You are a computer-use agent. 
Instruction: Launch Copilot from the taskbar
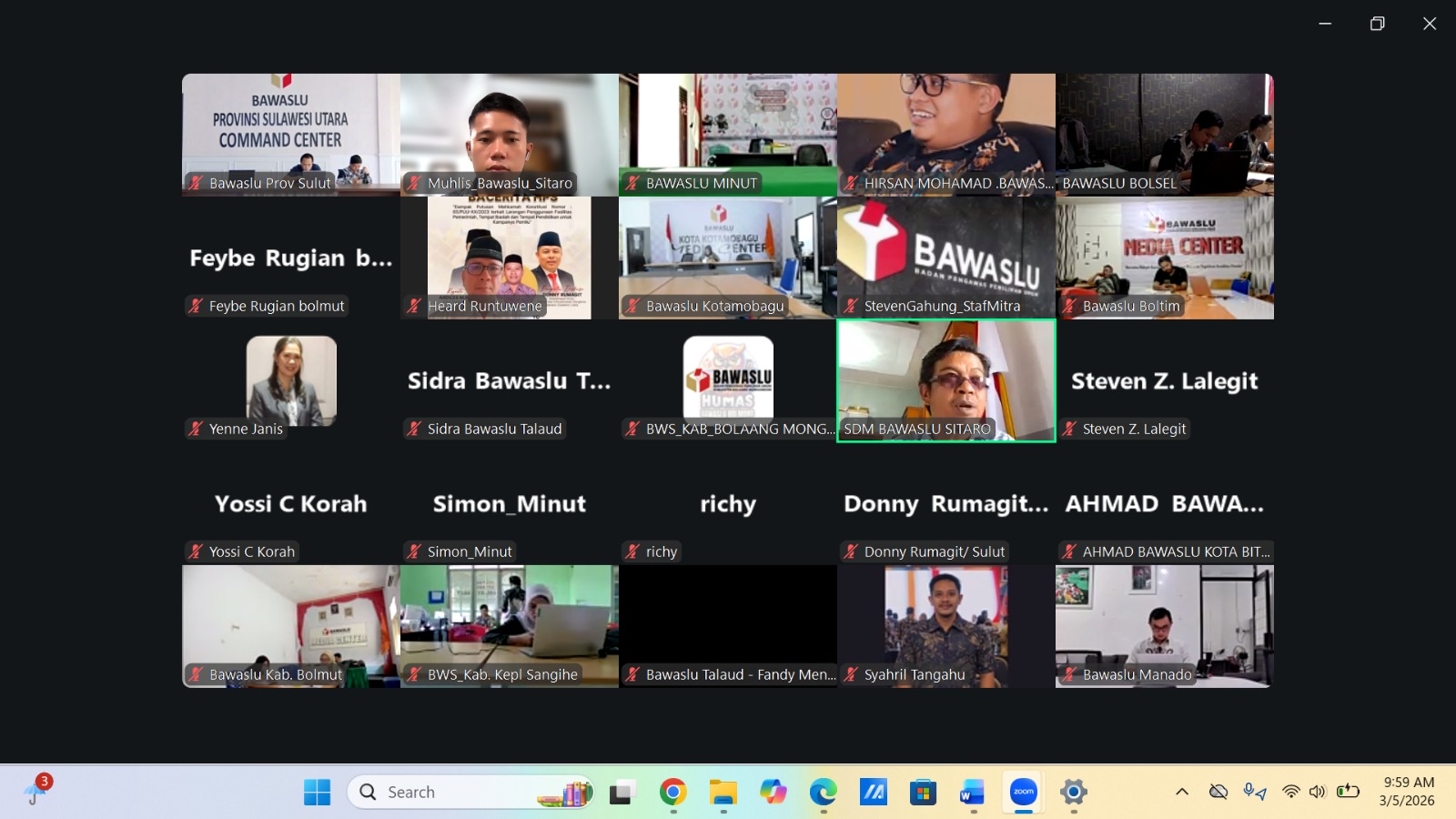773,793
